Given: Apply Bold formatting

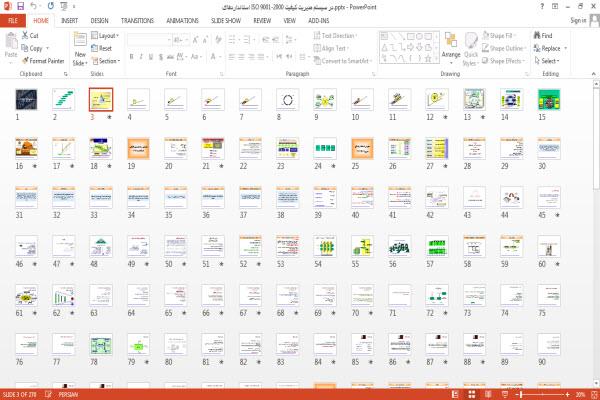Looking at the screenshot, I should (132, 57).
